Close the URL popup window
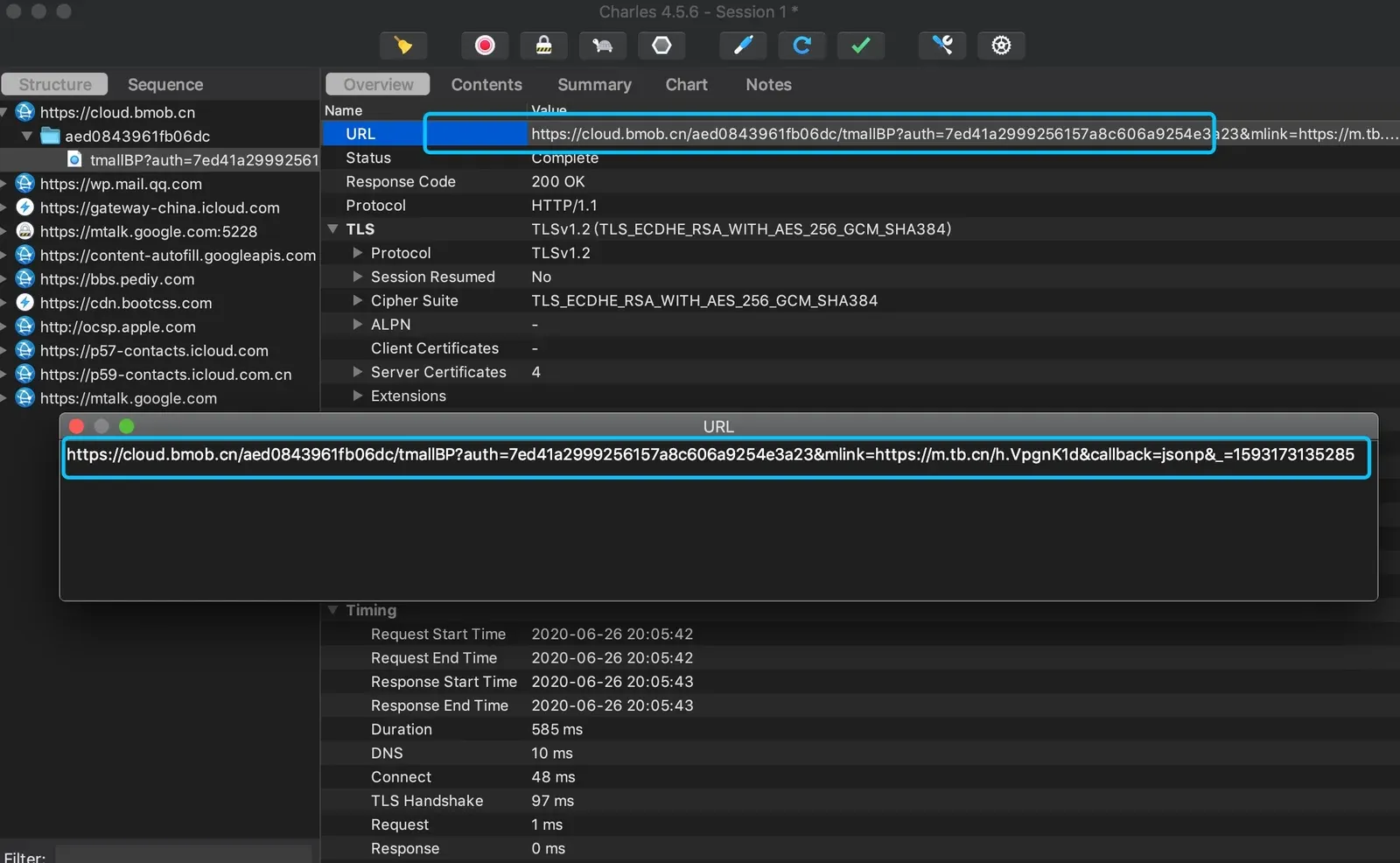Viewport: 1400px width, 863px height. click(76, 426)
